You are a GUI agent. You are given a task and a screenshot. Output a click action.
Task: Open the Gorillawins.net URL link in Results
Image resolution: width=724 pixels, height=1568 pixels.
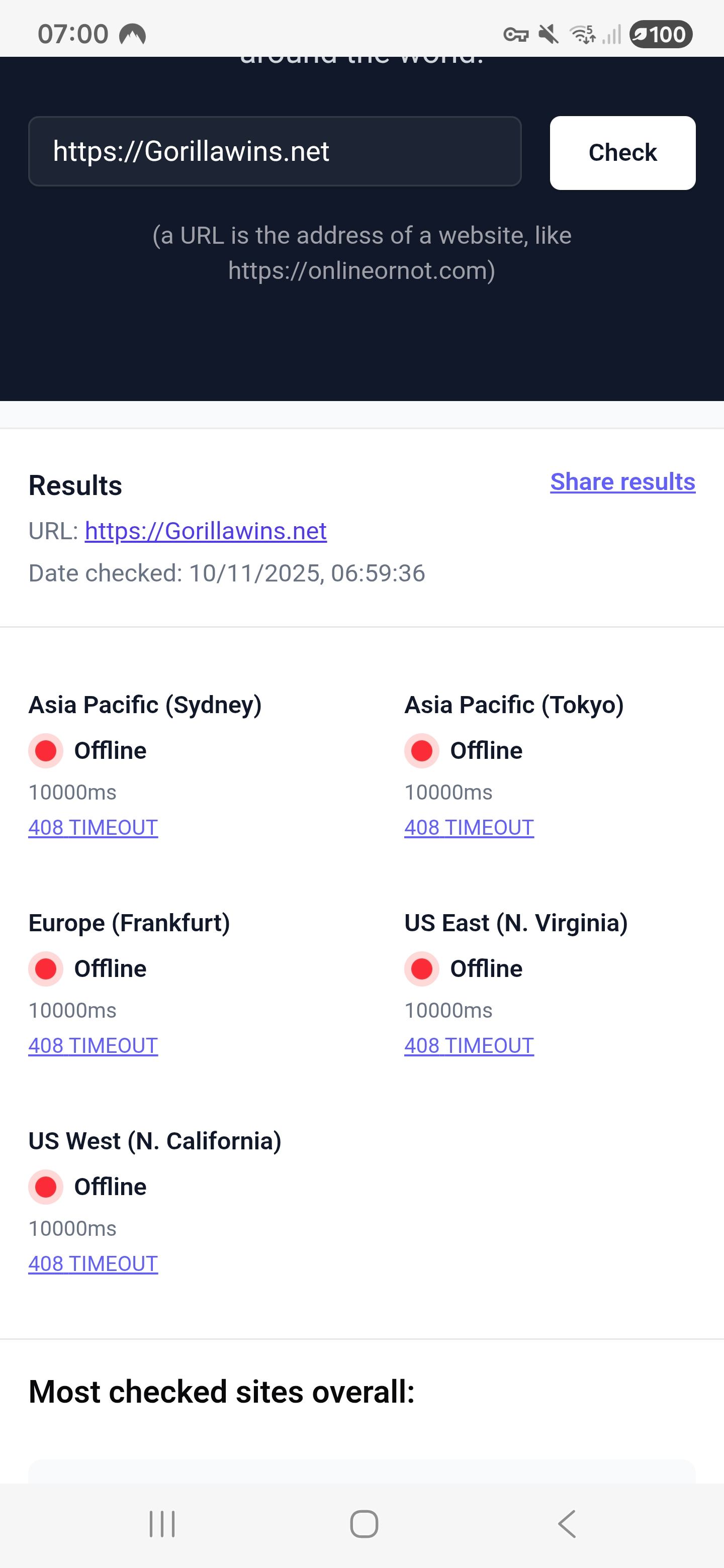coord(205,531)
